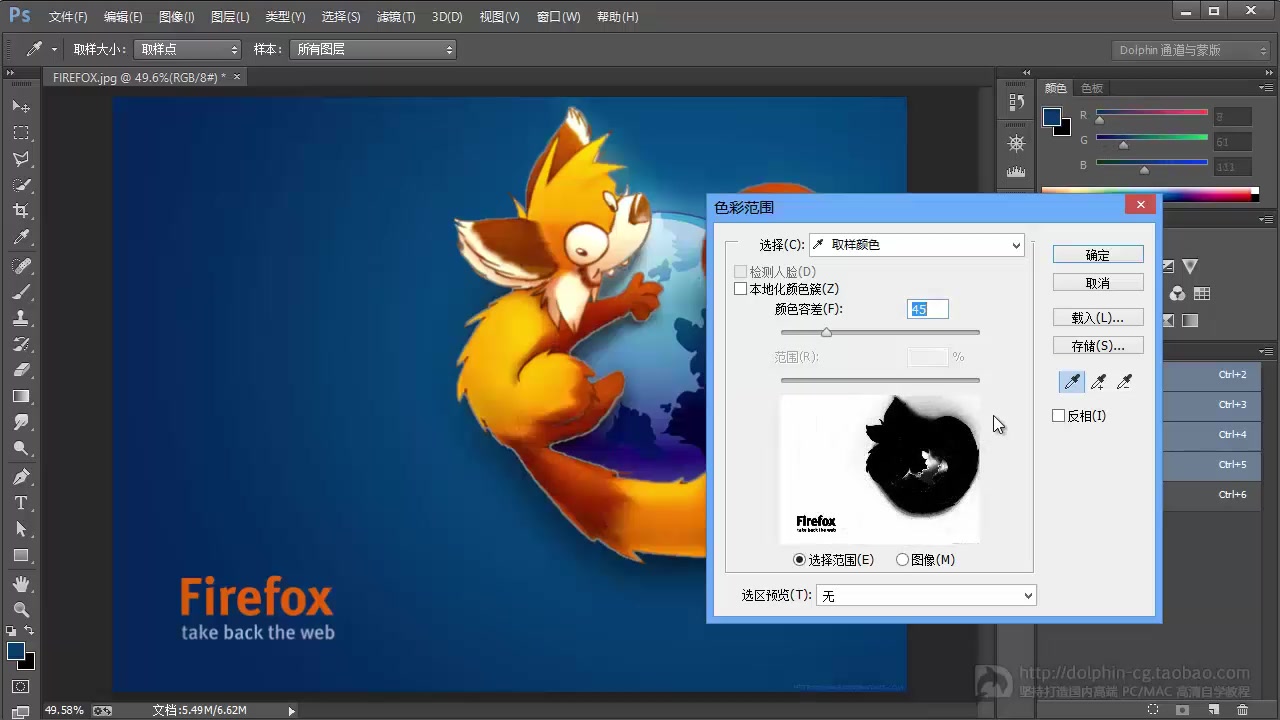Close the 色彩范围 dialog with X
Screen dimensions: 1280x720
click(1140, 205)
